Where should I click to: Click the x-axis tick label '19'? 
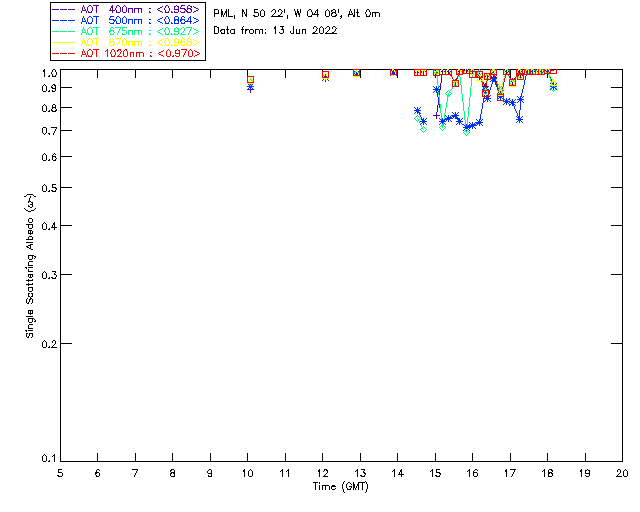pyautogui.click(x=585, y=473)
